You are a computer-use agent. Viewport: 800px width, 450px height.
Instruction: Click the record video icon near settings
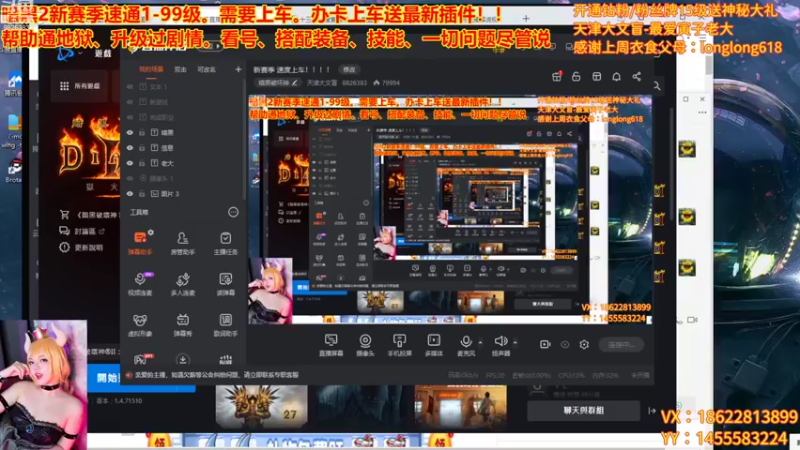pos(545,344)
